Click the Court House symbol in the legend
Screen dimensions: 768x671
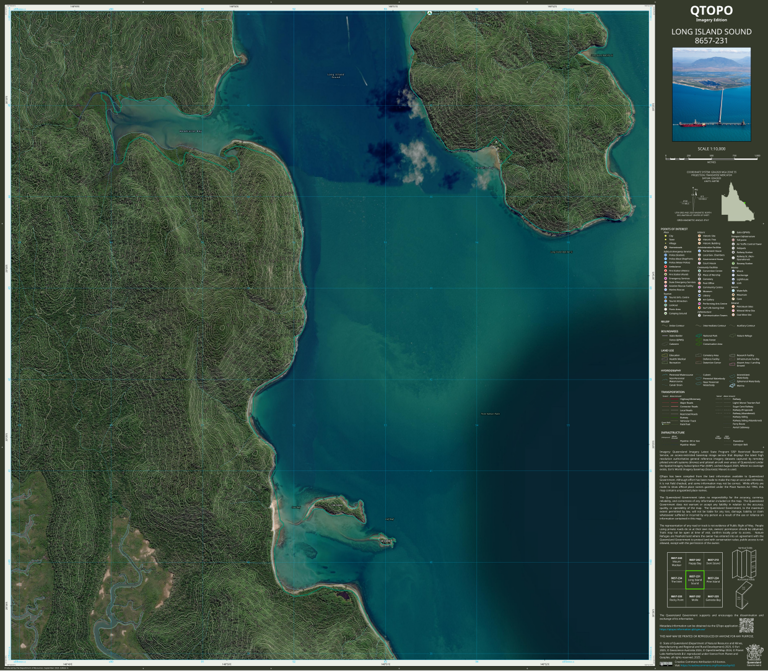[699, 263]
